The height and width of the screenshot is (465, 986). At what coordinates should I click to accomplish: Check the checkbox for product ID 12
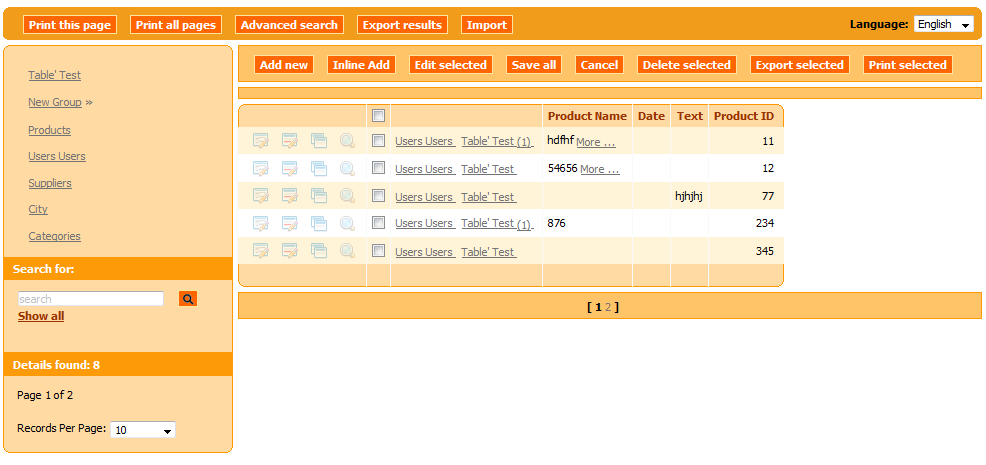(x=379, y=168)
